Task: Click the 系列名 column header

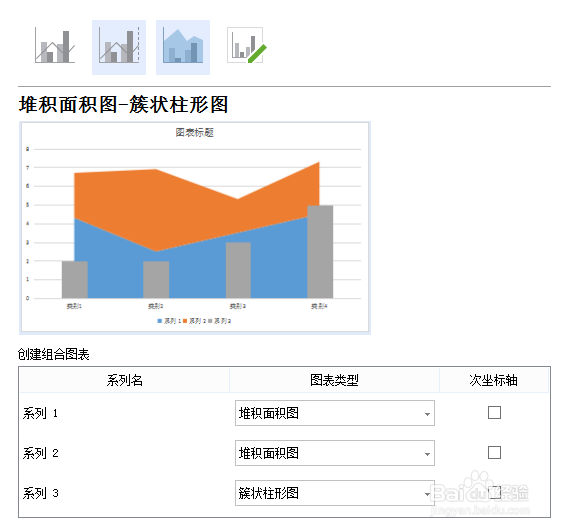Action: pos(125,380)
